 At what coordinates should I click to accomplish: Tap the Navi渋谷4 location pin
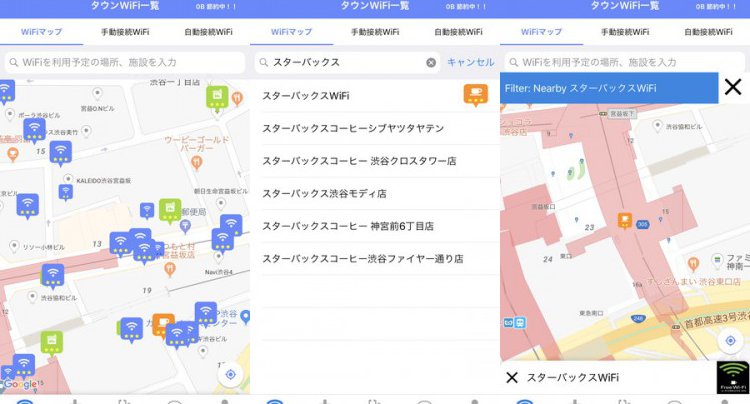219,257
